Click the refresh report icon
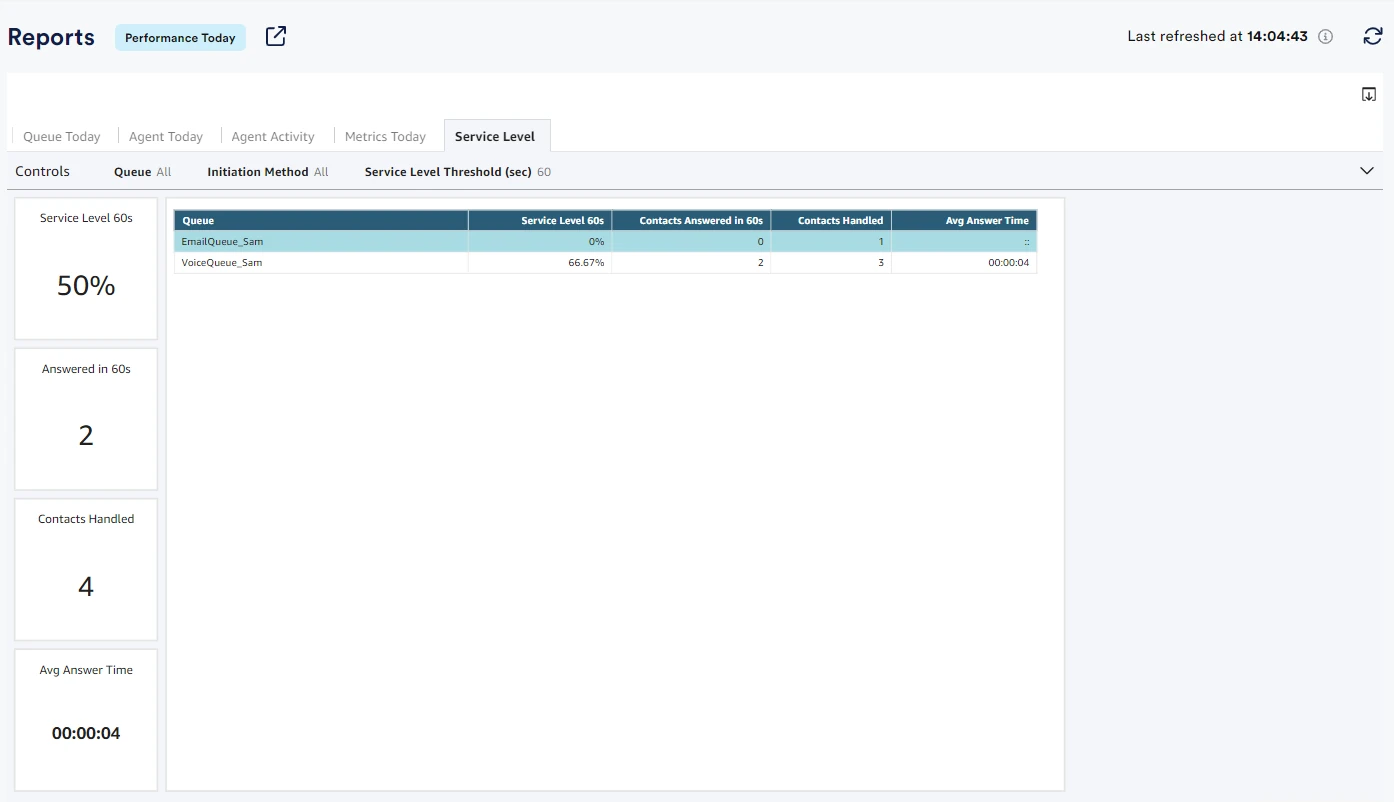Image resolution: width=1394 pixels, height=802 pixels. 1372,37
